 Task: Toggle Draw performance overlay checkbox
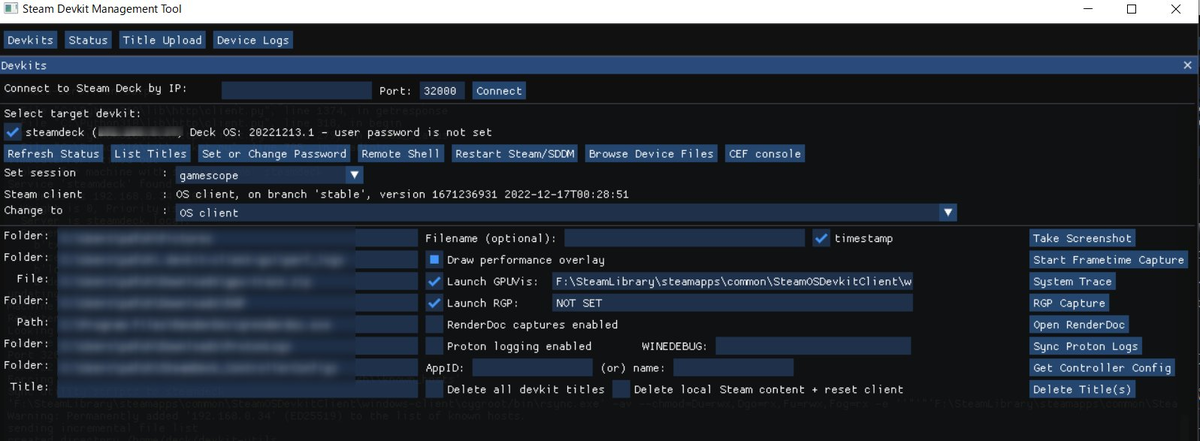click(434, 260)
